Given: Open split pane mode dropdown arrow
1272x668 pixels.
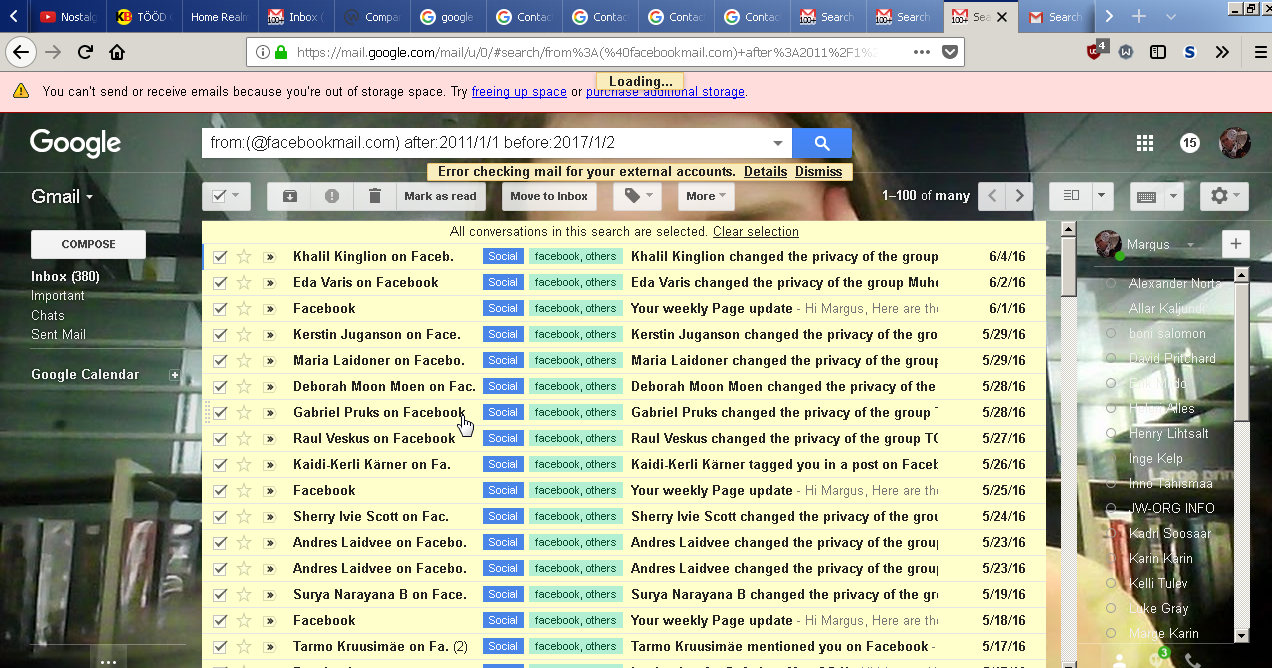Looking at the screenshot, I should tap(1102, 196).
